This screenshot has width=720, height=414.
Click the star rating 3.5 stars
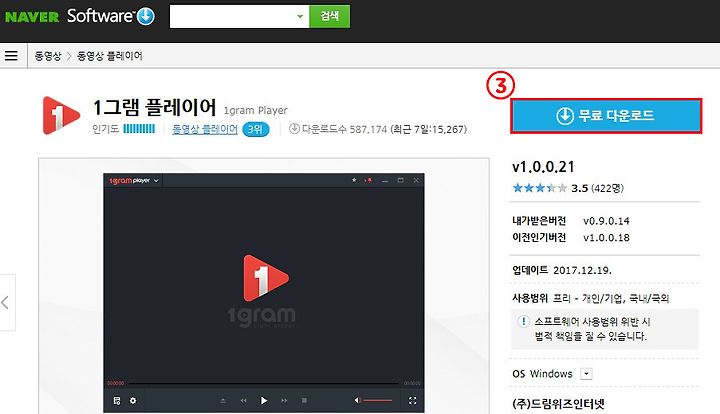(540, 188)
